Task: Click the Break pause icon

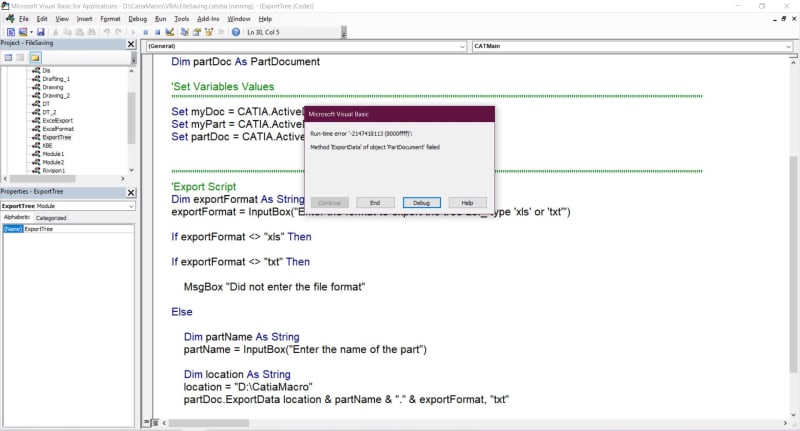Action: coord(145,32)
